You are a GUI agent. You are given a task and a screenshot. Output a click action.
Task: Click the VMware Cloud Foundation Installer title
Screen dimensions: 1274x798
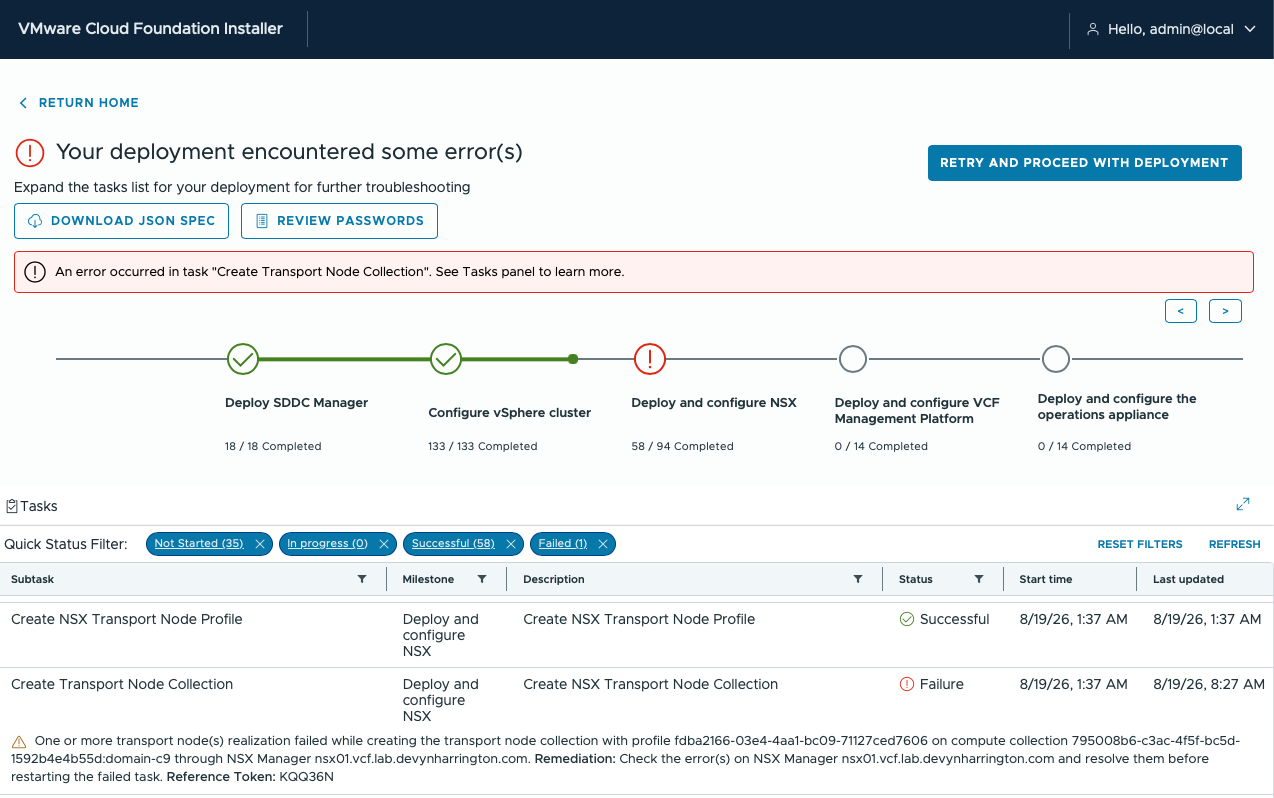(x=150, y=29)
